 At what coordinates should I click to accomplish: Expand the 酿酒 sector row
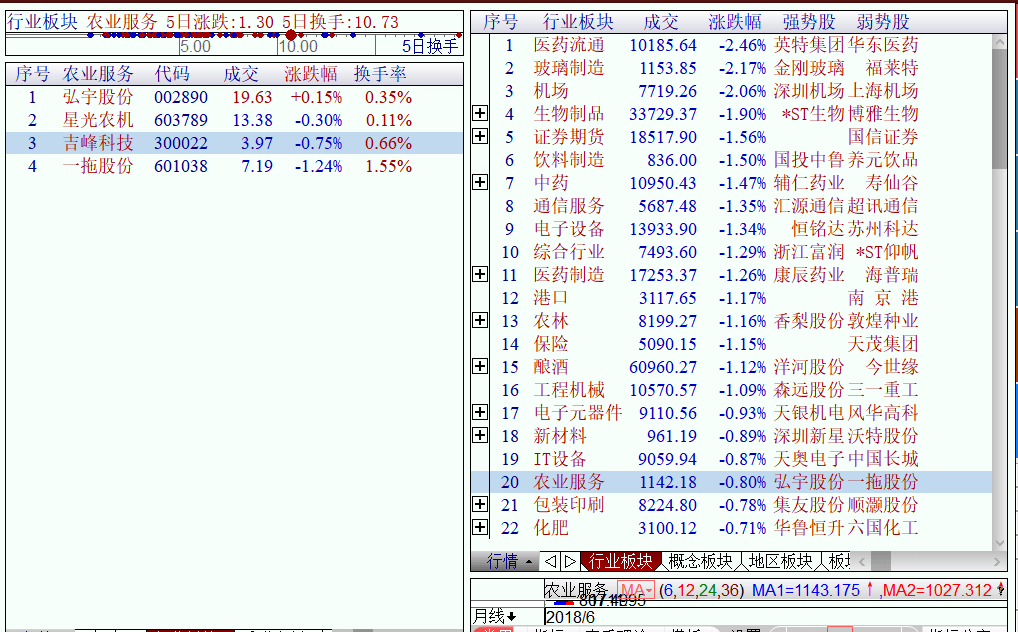pyautogui.click(x=480, y=367)
